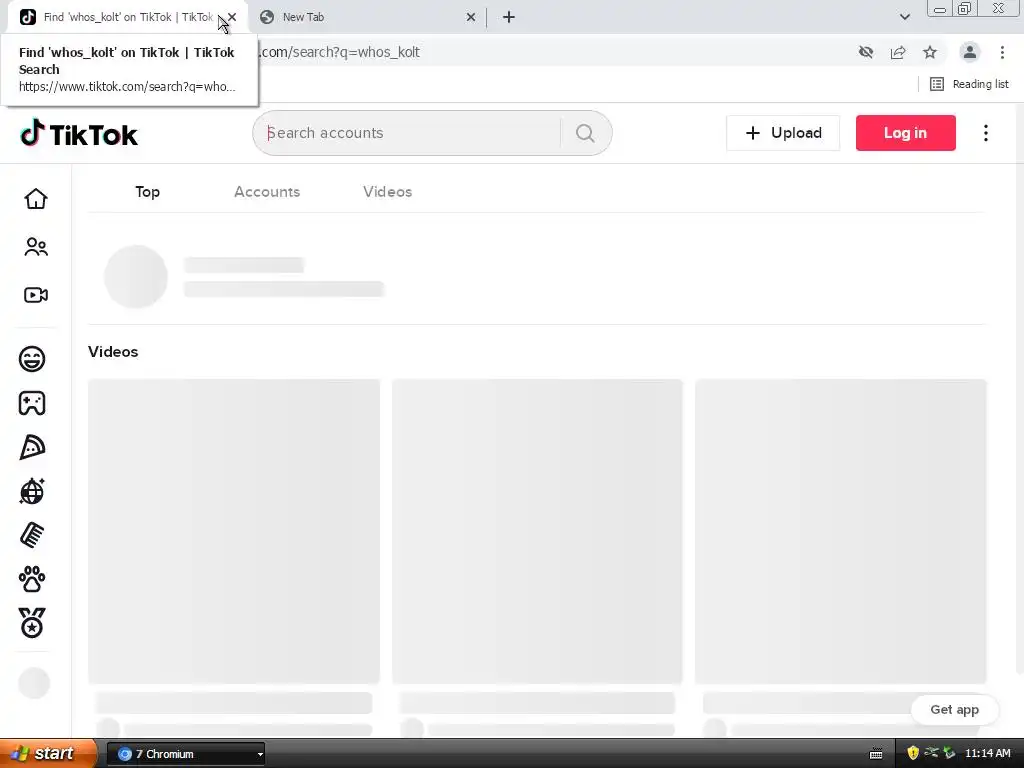Image resolution: width=1024 pixels, height=768 pixels.
Task: Click the Upload button
Action: click(x=783, y=133)
